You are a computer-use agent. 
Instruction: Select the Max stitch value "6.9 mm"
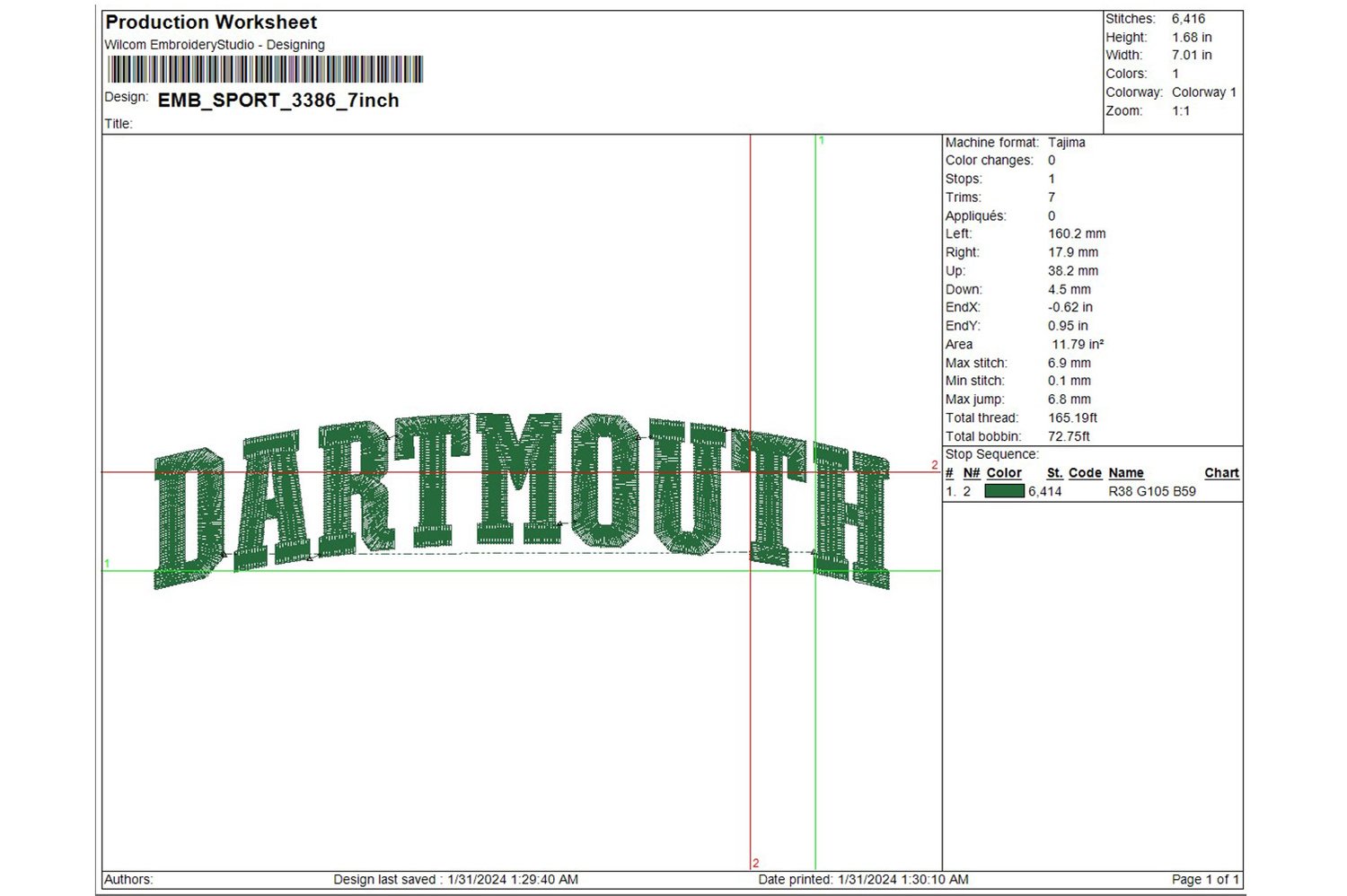(1070, 364)
